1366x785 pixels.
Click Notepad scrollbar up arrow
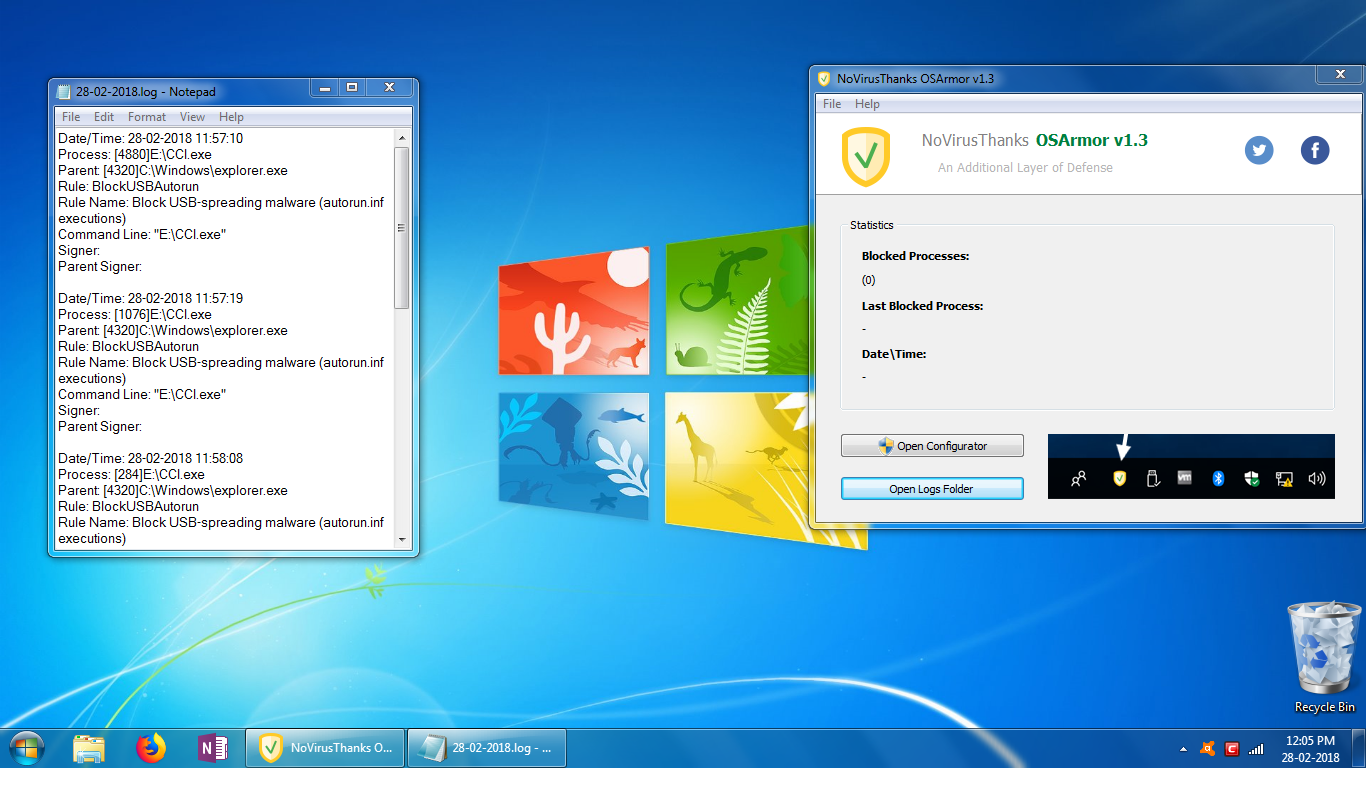pyautogui.click(x=402, y=138)
